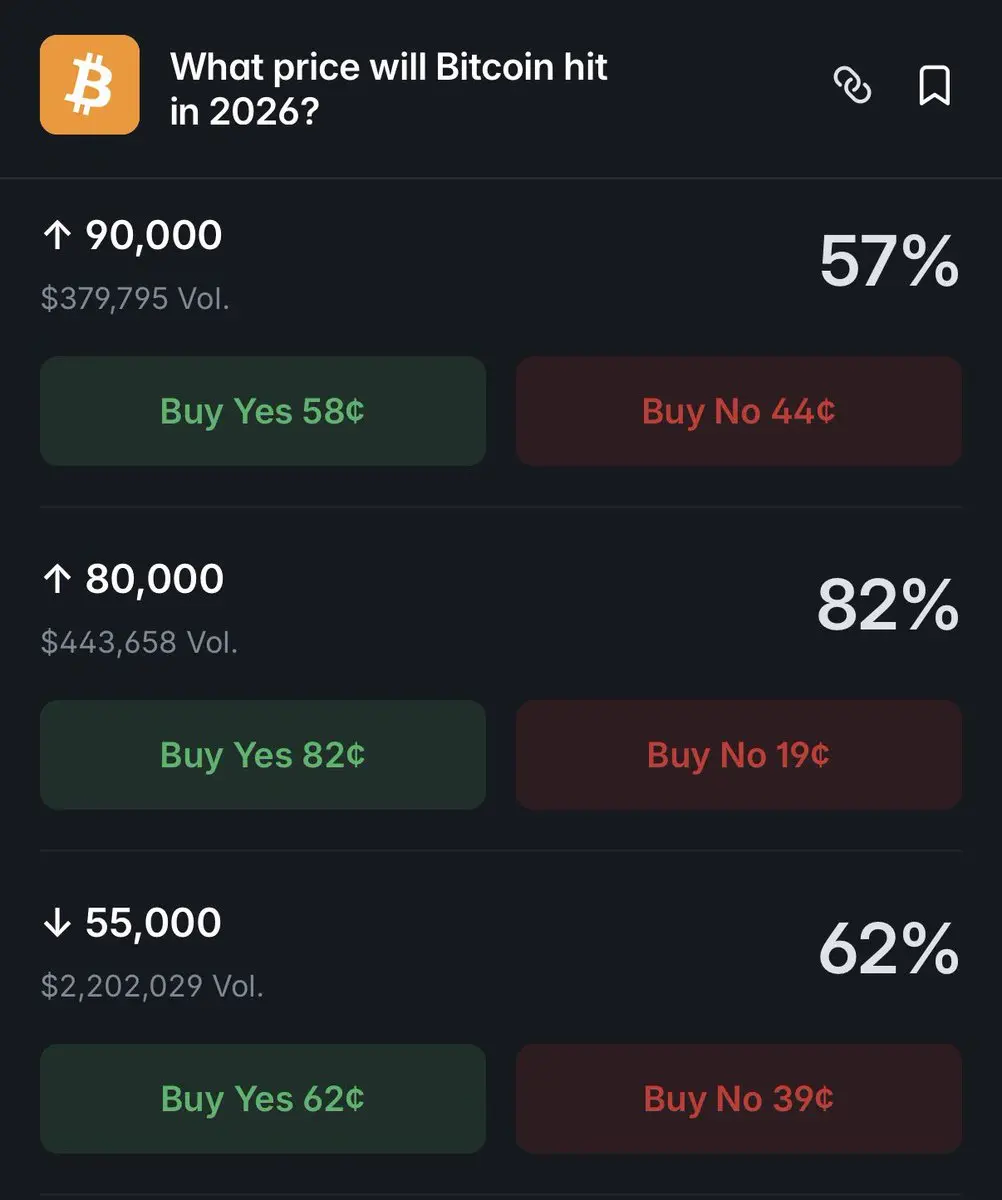Buy No at 44¢ for 90,000
This screenshot has height=1200, width=1002.
coord(739,411)
